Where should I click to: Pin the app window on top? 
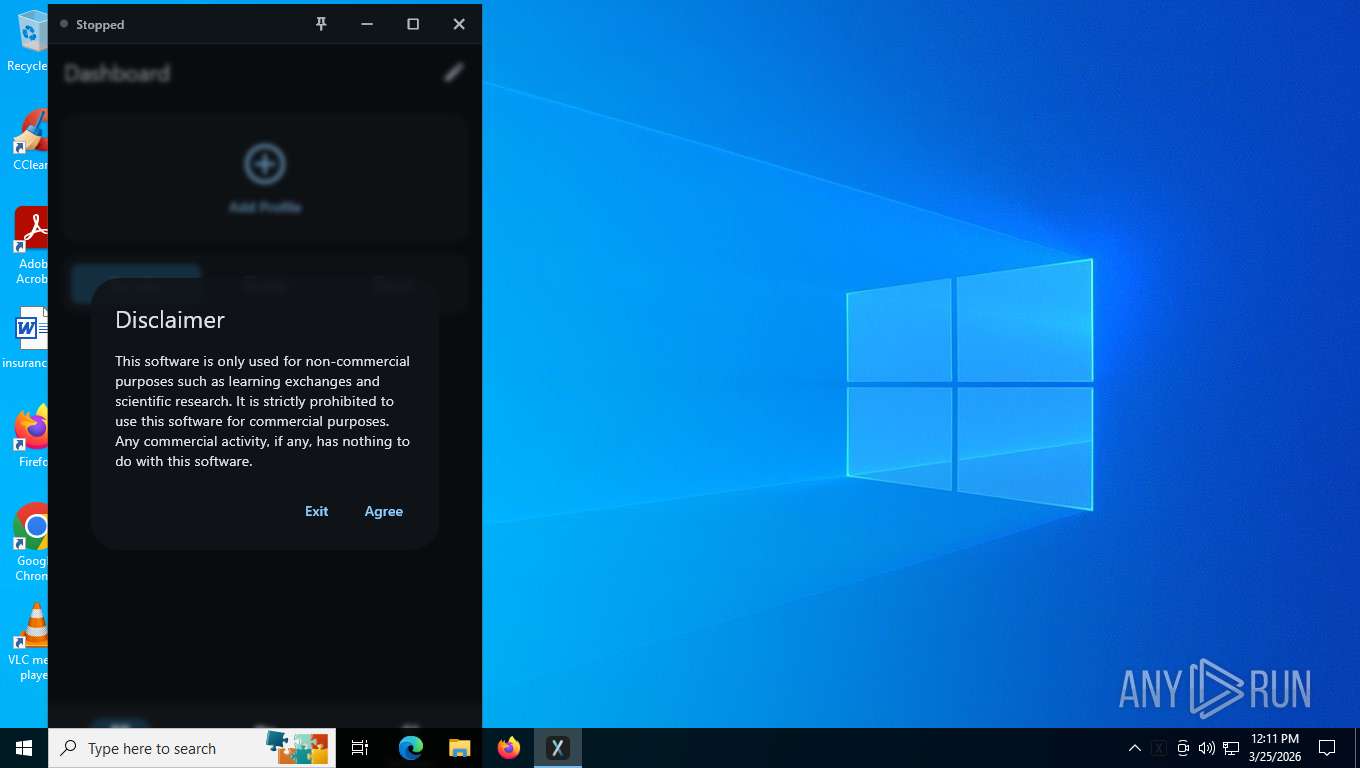point(321,24)
